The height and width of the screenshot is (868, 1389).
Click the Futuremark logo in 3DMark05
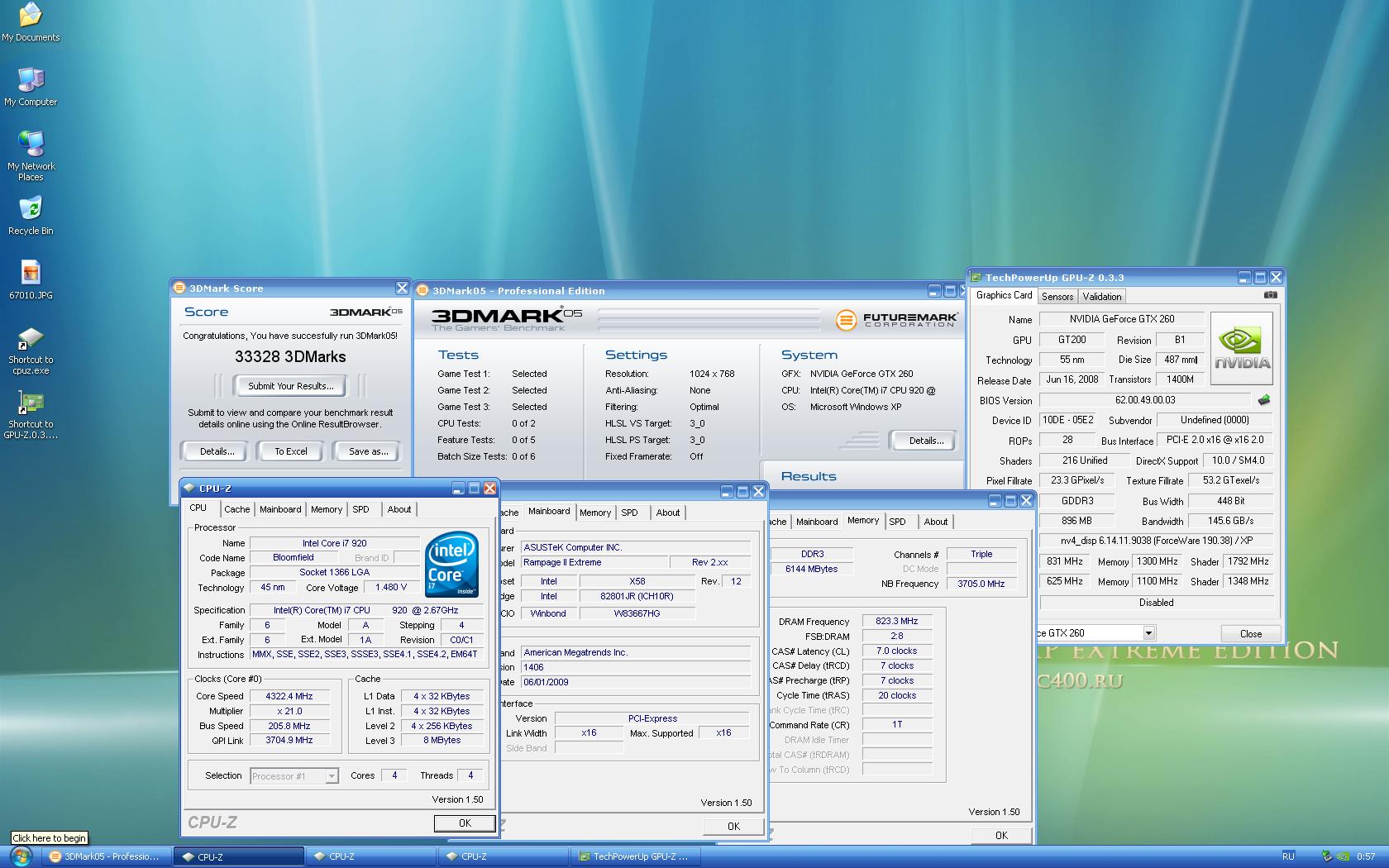pos(896,319)
